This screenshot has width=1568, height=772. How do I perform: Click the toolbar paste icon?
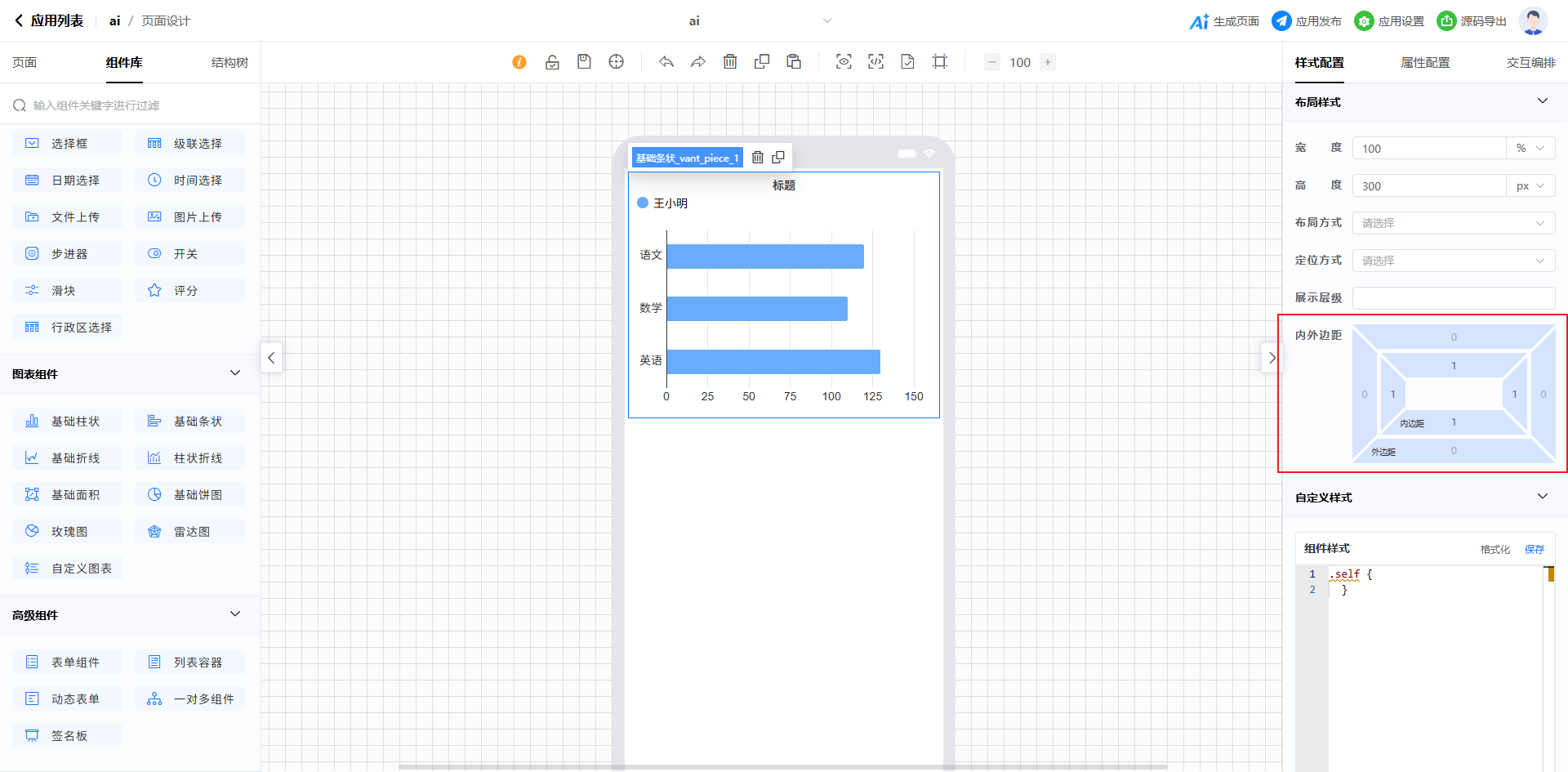pyautogui.click(x=794, y=62)
